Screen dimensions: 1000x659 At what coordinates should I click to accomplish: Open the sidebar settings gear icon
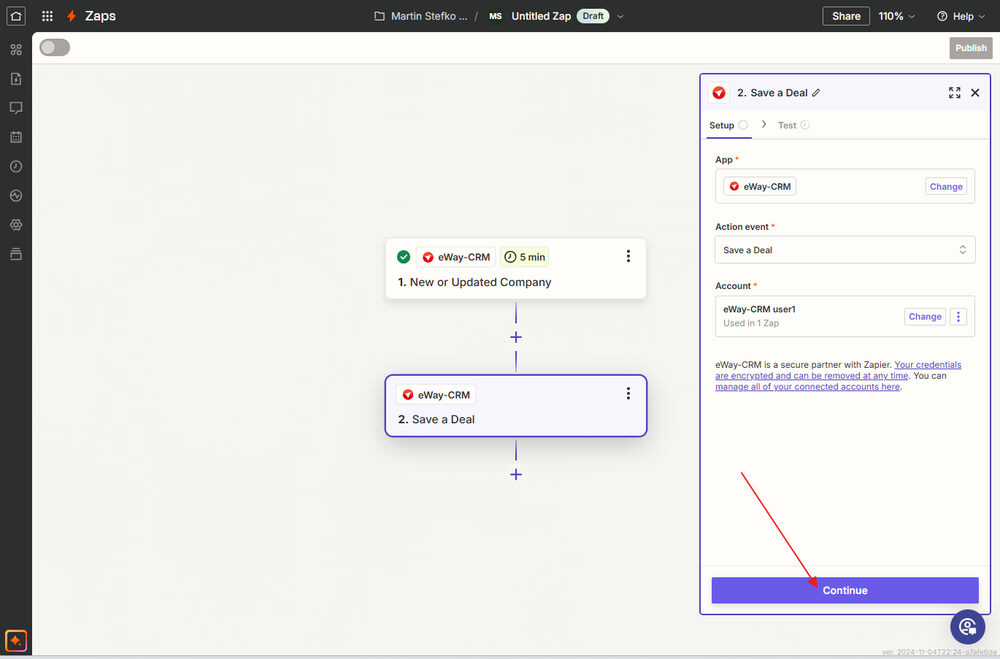[x=16, y=225]
